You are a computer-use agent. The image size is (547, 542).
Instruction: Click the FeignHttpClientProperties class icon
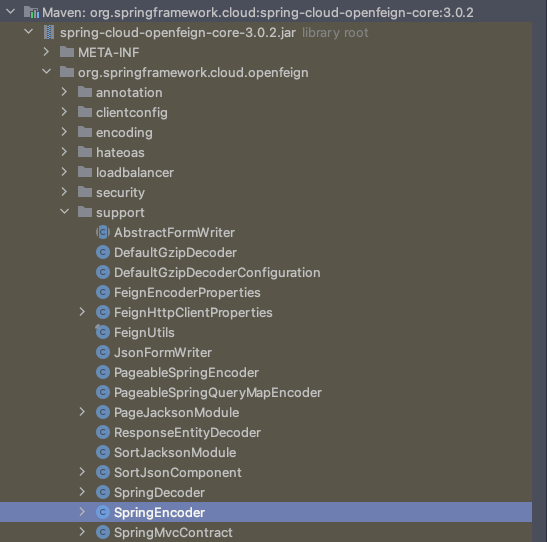tap(103, 312)
